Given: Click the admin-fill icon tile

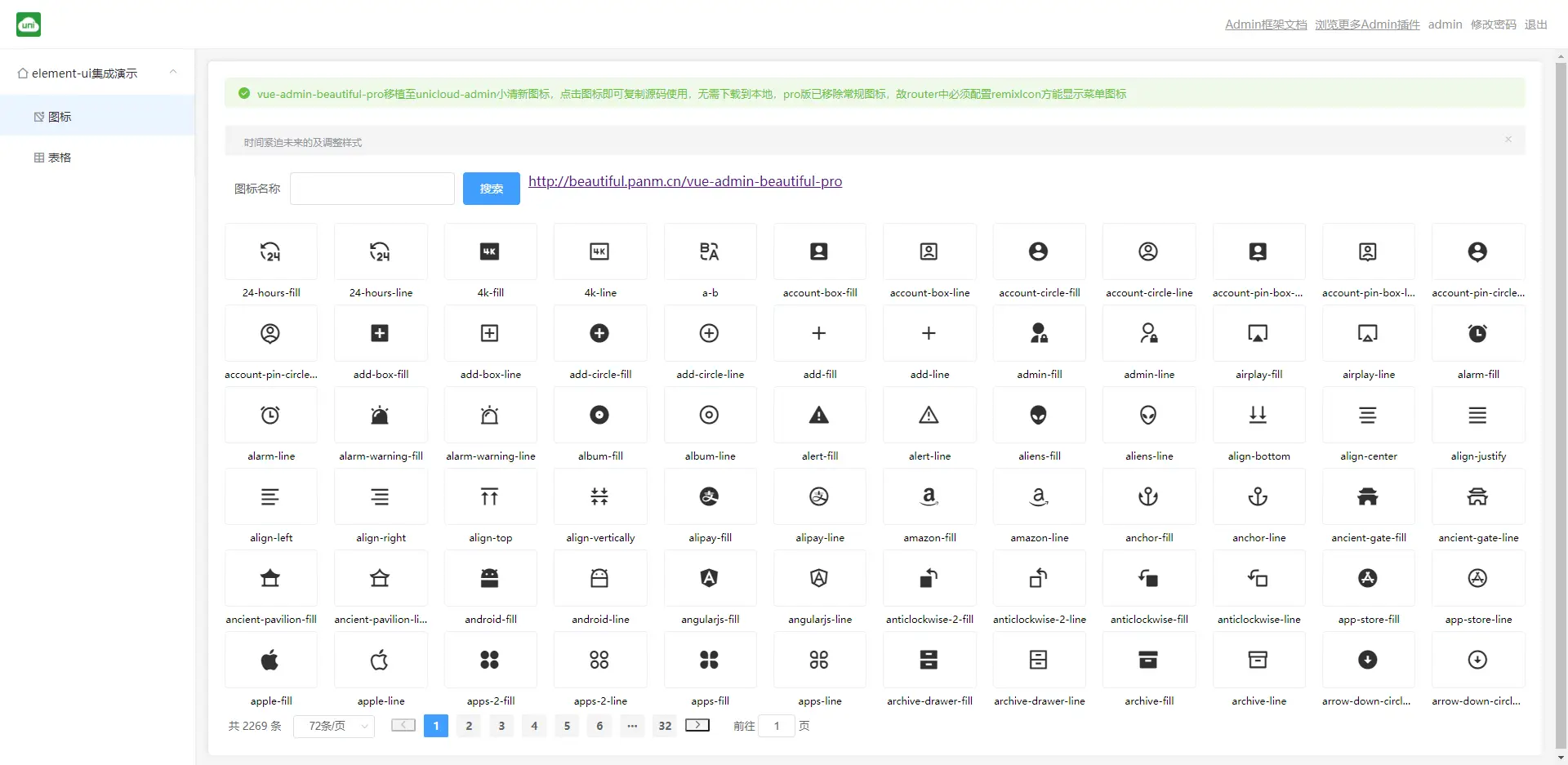Looking at the screenshot, I should click(x=1038, y=334).
